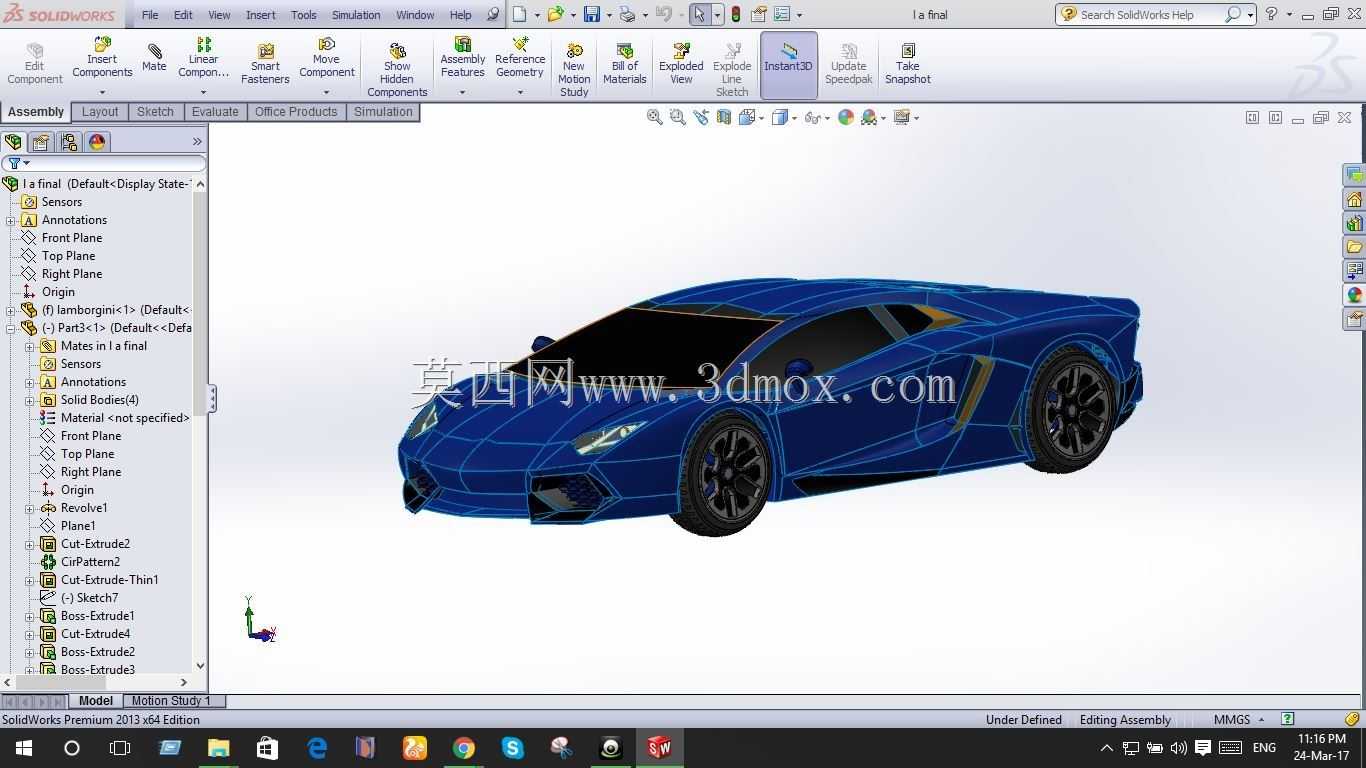Viewport: 1366px width, 768px height.
Task: Select Material <not specified> in the tree
Action: click(115, 418)
